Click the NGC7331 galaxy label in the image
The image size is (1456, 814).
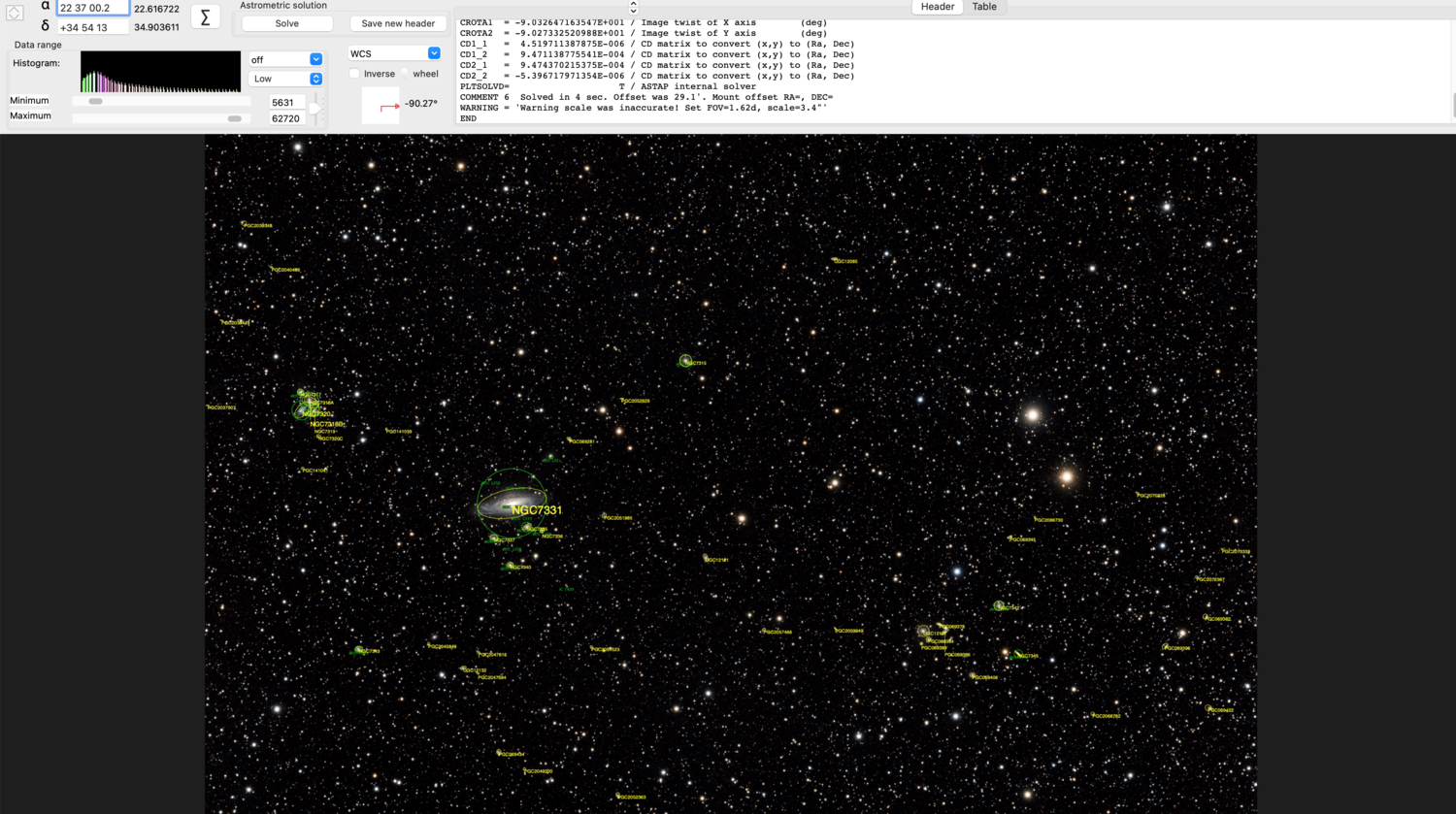[537, 510]
